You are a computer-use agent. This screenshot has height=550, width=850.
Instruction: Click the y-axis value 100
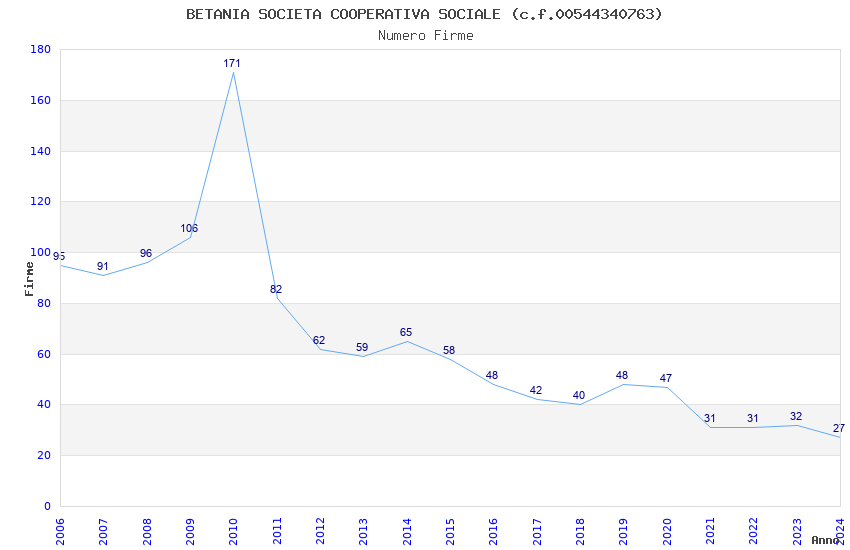pyautogui.click(x=41, y=253)
